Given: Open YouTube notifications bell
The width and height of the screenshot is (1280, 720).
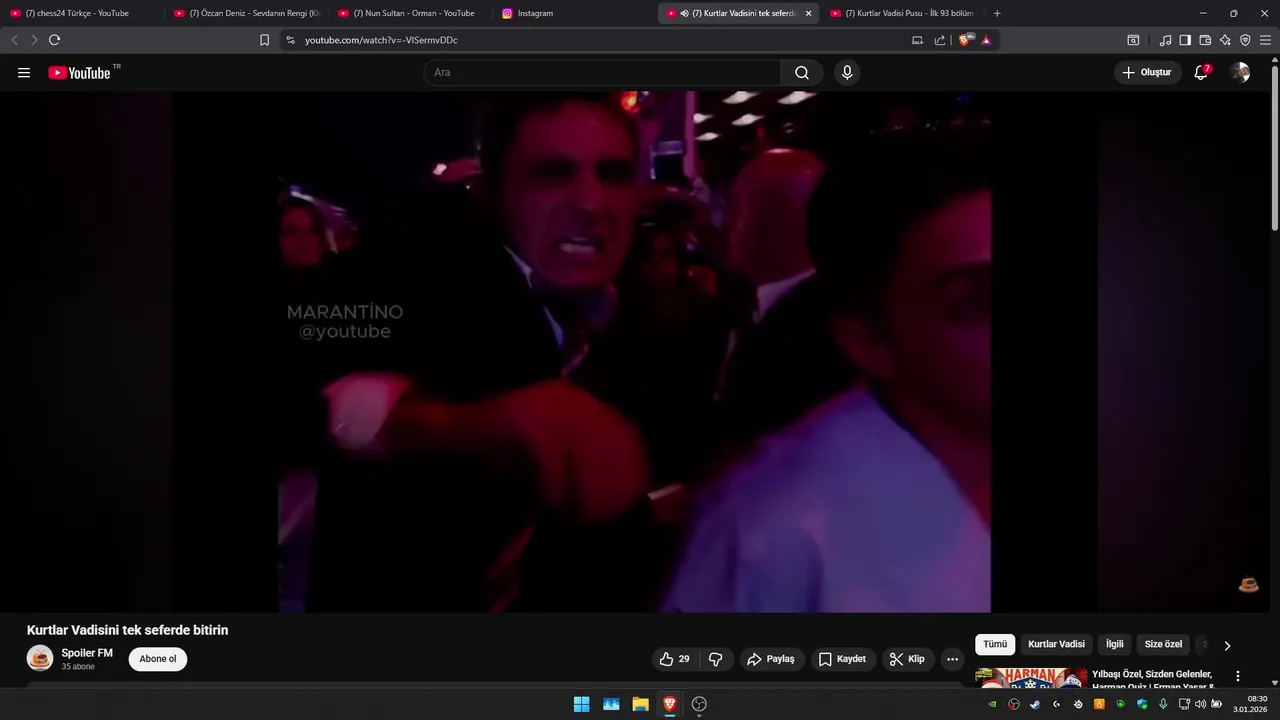Looking at the screenshot, I should [x=1201, y=73].
